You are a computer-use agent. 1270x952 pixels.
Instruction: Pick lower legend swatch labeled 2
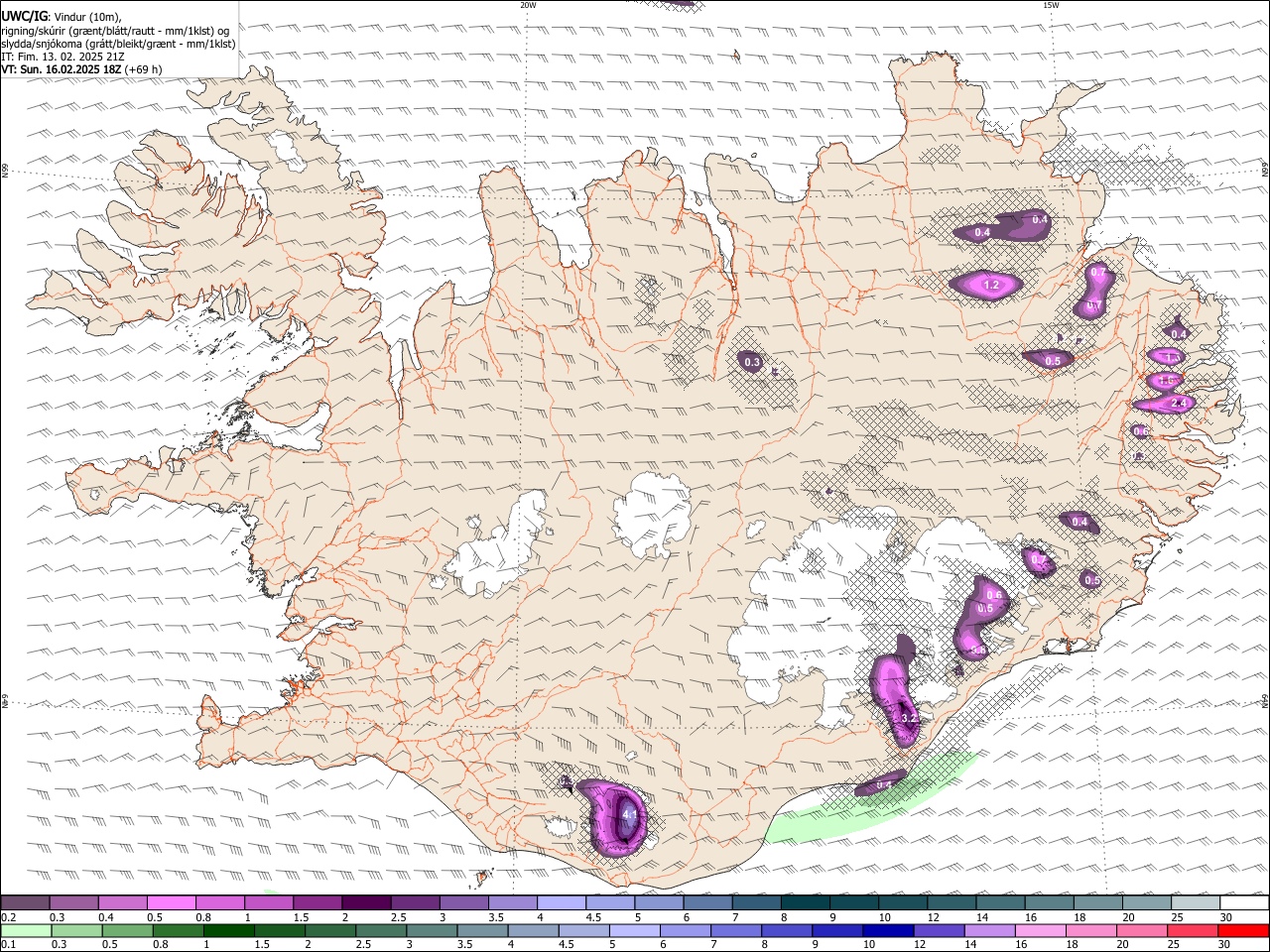click(329, 930)
